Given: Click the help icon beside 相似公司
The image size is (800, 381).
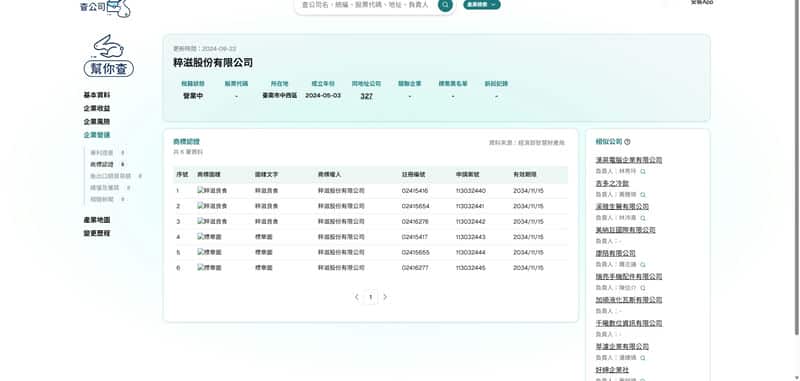Looking at the screenshot, I should (x=627, y=142).
